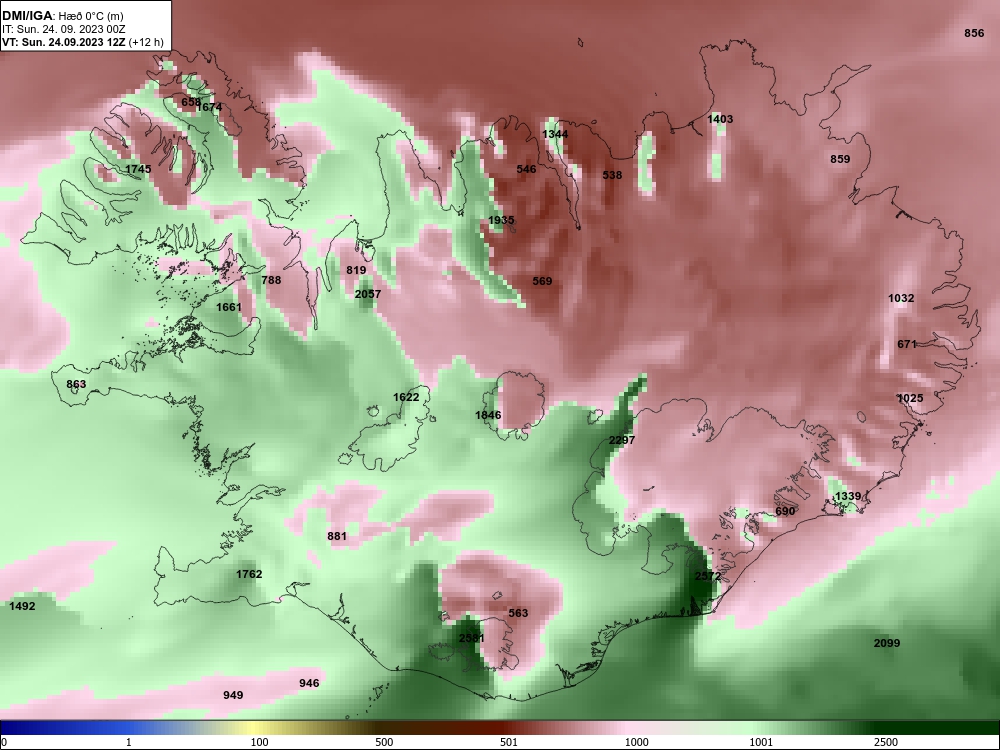This screenshot has height=750, width=1000.
Task: Click the number 1339
Action: tap(848, 496)
